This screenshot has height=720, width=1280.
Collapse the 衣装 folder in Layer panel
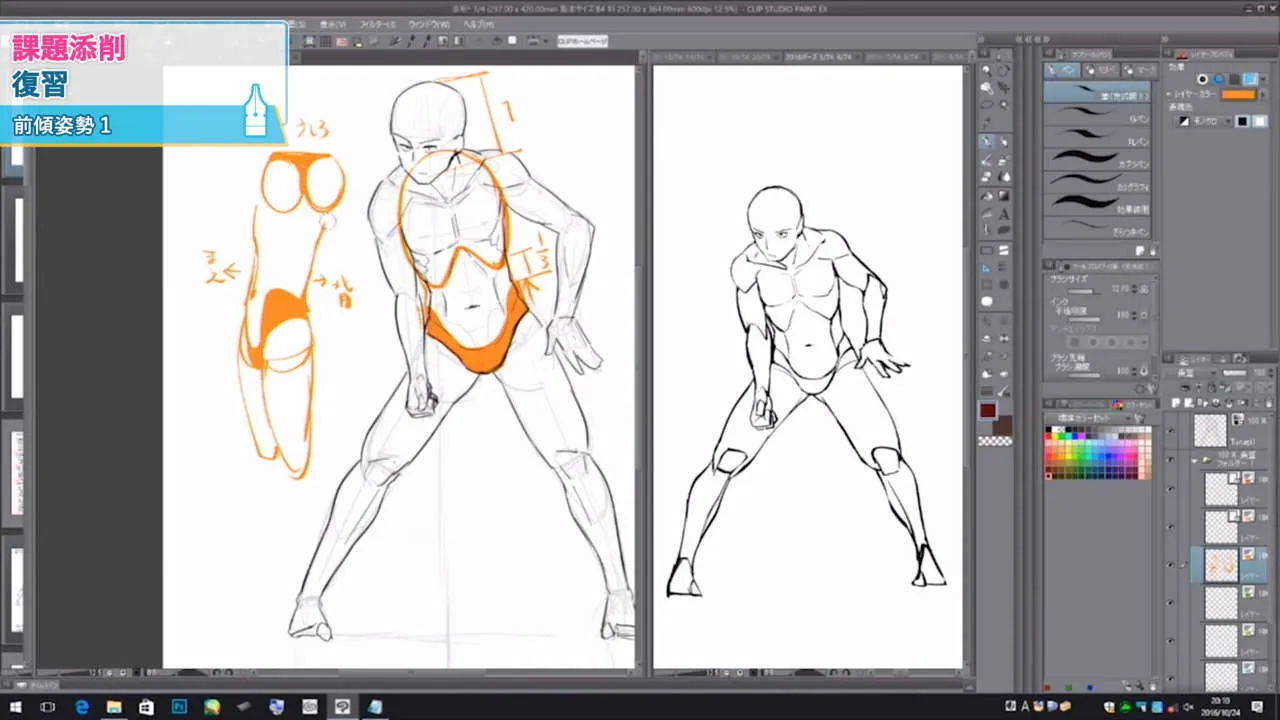(1195, 460)
